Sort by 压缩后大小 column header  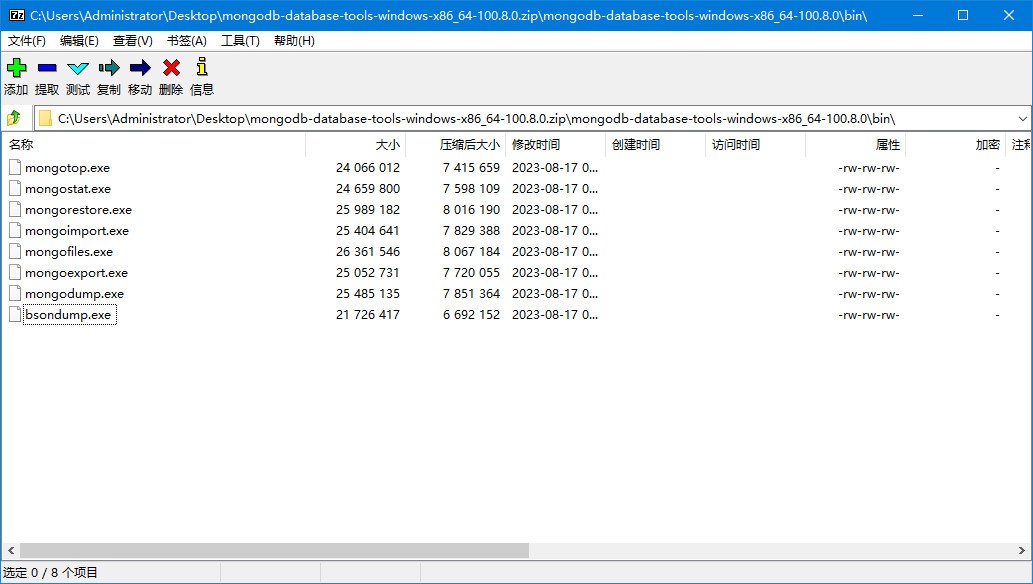point(456,145)
